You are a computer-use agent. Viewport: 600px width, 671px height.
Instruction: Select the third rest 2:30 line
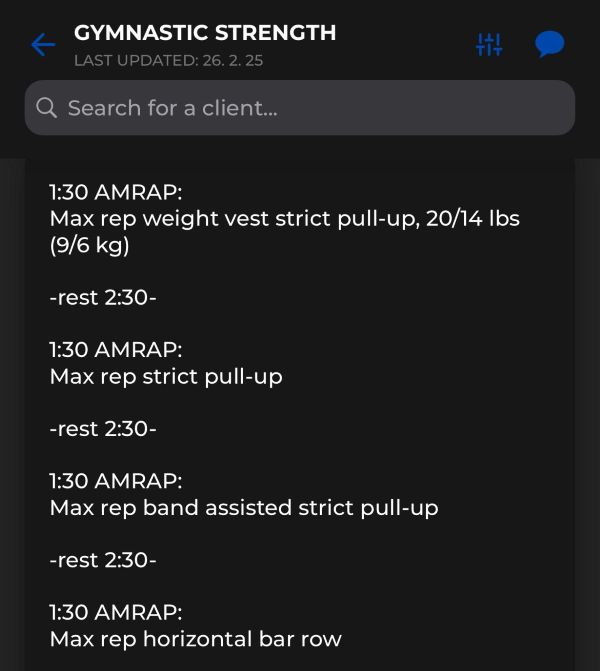pyautogui.click(x=103, y=560)
